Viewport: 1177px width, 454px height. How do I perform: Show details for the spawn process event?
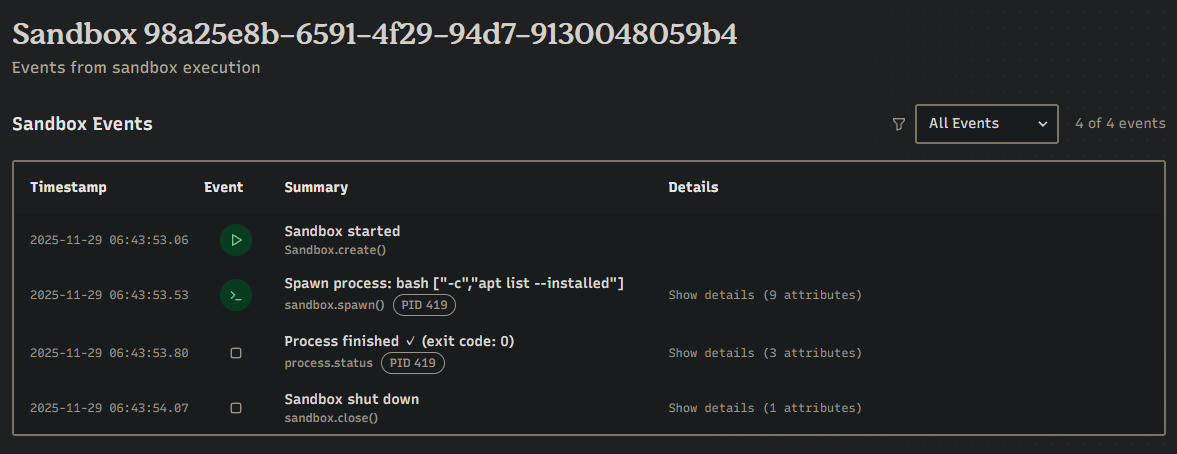tap(764, 295)
